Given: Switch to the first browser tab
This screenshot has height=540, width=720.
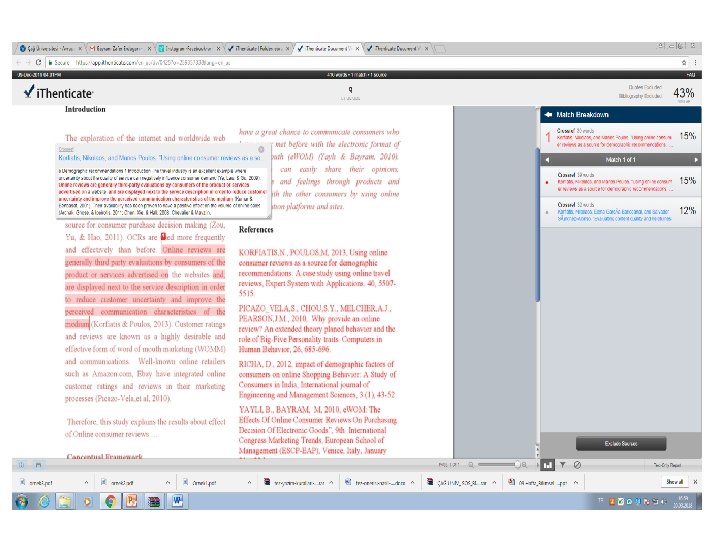Looking at the screenshot, I should 48,48.
